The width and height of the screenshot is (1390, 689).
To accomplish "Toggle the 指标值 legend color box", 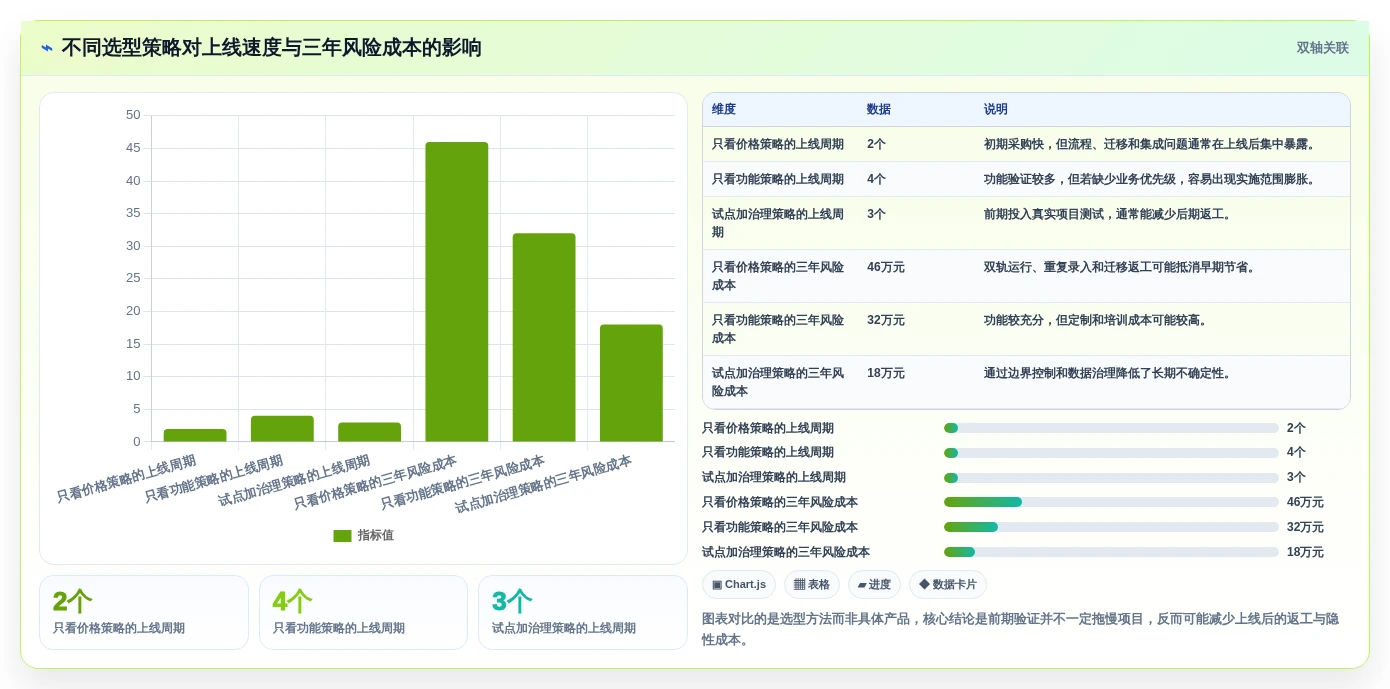I will [342, 536].
